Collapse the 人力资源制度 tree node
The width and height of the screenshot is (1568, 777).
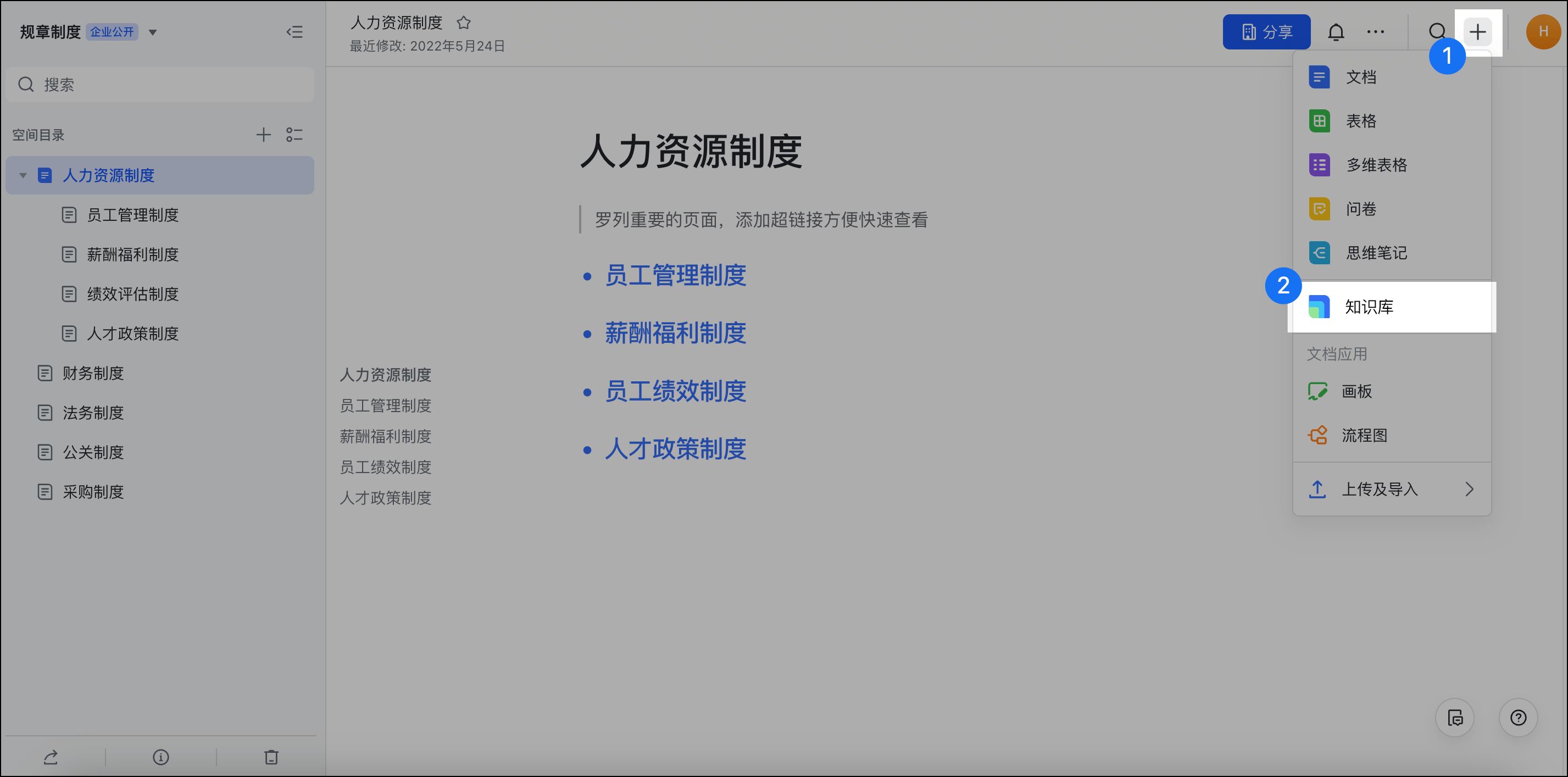[23, 175]
